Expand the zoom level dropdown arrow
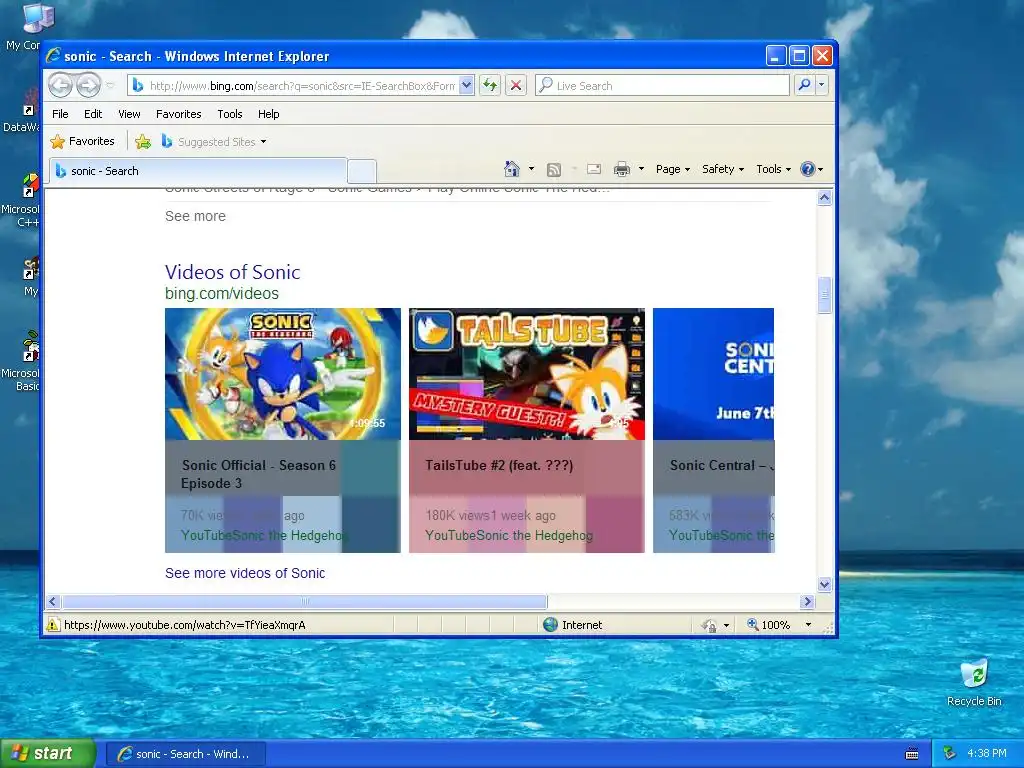The height and width of the screenshot is (768, 1024). click(x=808, y=625)
